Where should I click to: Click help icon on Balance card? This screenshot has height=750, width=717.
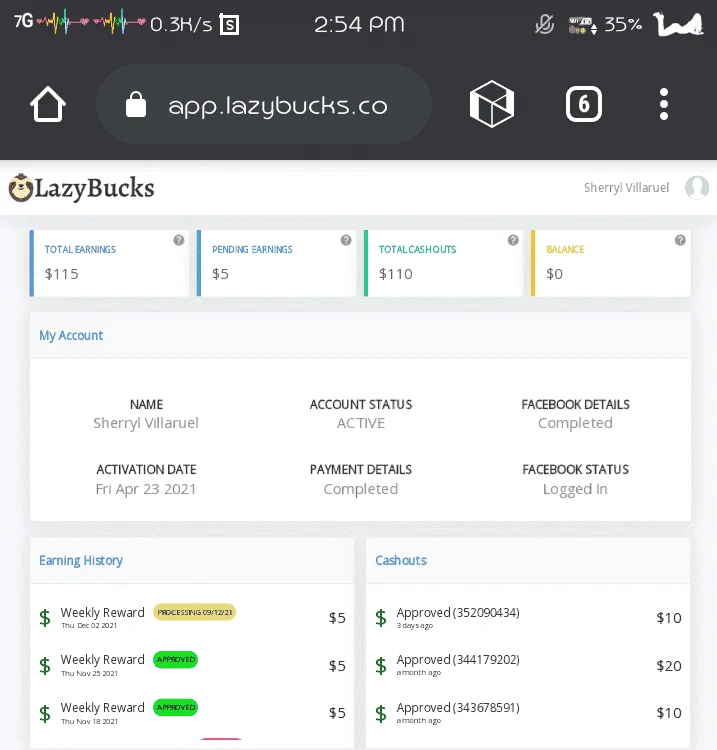click(x=680, y=240)
